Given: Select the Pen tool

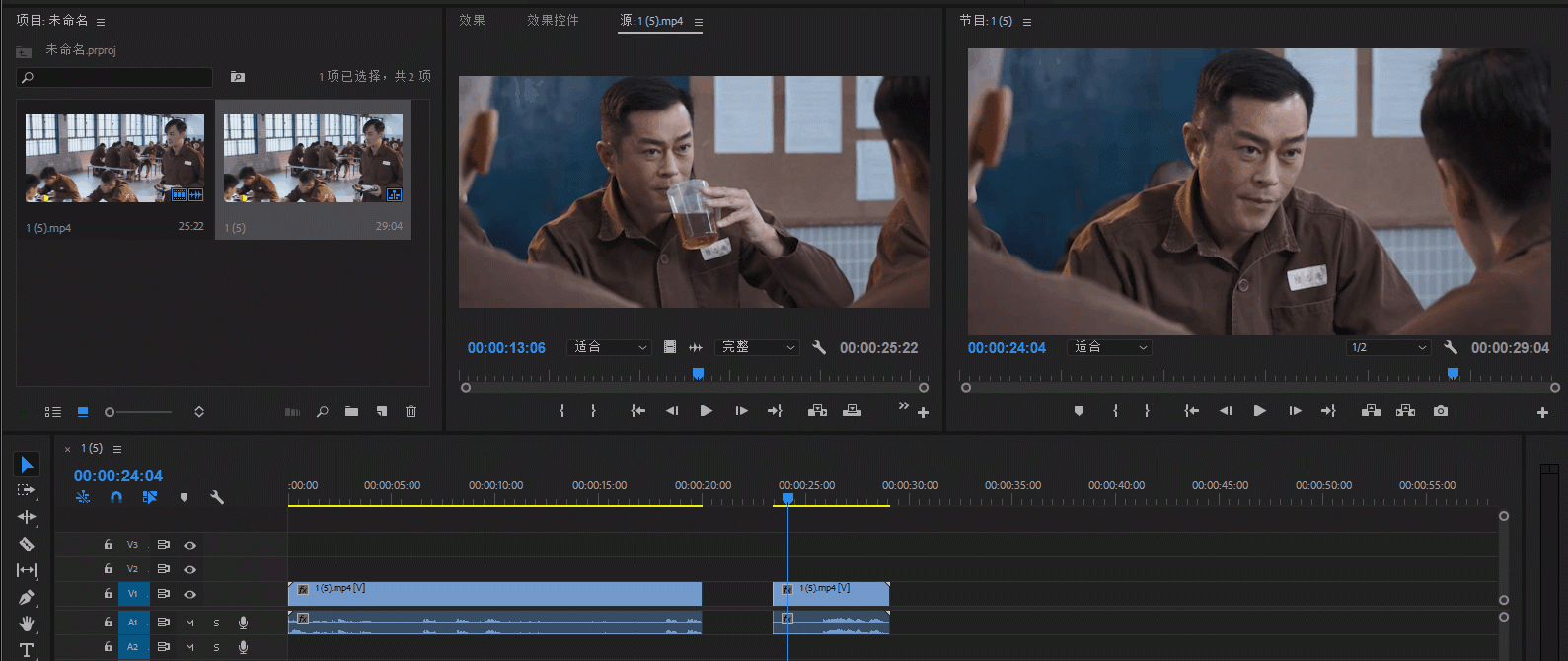Looking at the screenshot, I should (x=27, y=597).
